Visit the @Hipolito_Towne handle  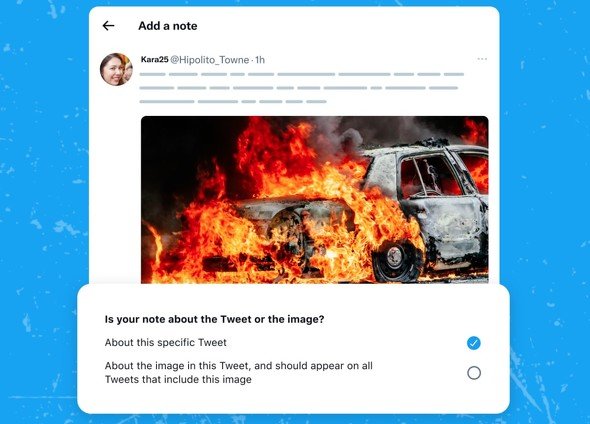210,60
